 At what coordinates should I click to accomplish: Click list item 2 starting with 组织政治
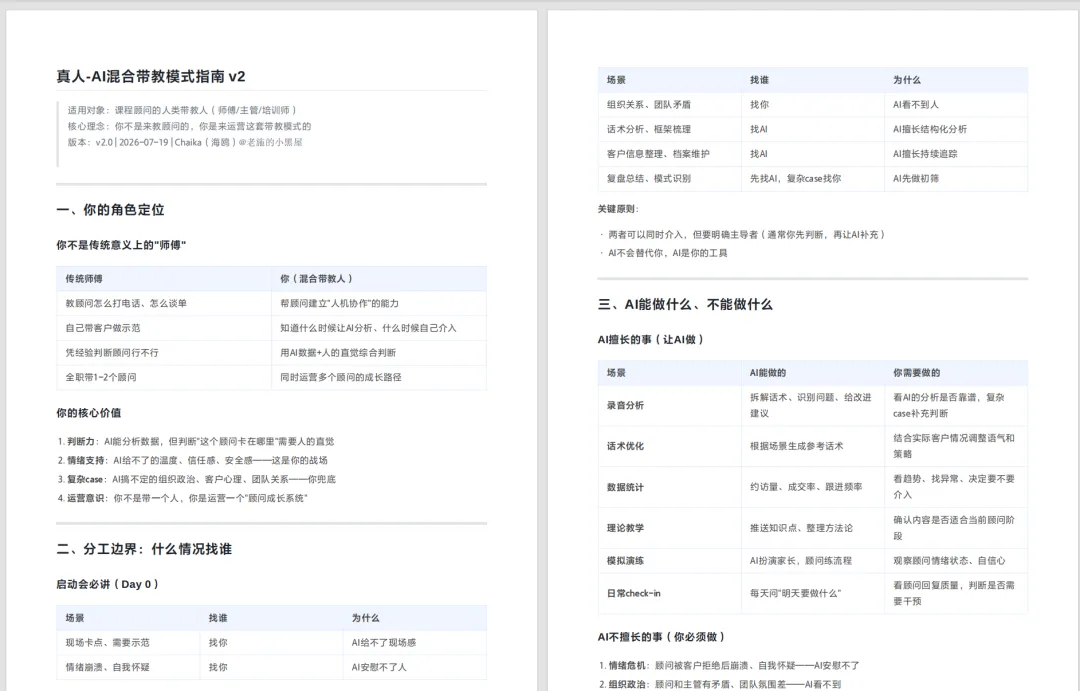coord(720,685)
